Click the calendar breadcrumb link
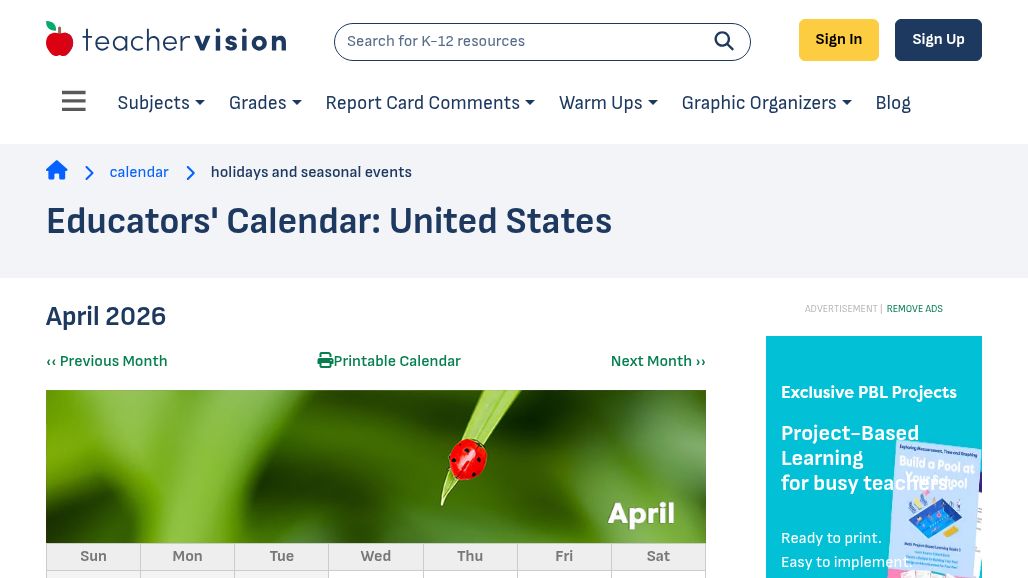Image resolution: width=1028 pixels, height=578 pixels. point(139,172)
